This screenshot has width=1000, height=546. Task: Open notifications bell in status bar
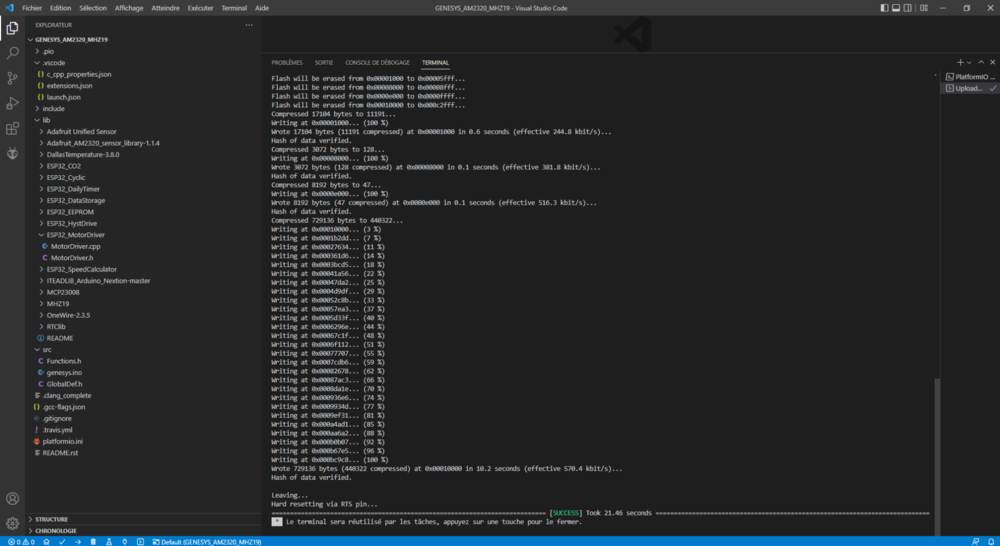click(x=991, y=542)
